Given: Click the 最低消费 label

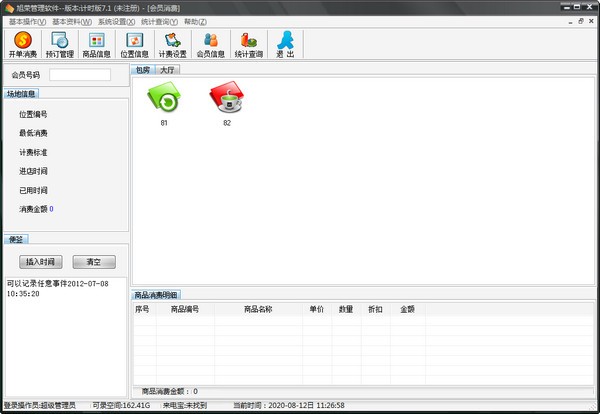Looking at the screenshot, I should (33, 133).
